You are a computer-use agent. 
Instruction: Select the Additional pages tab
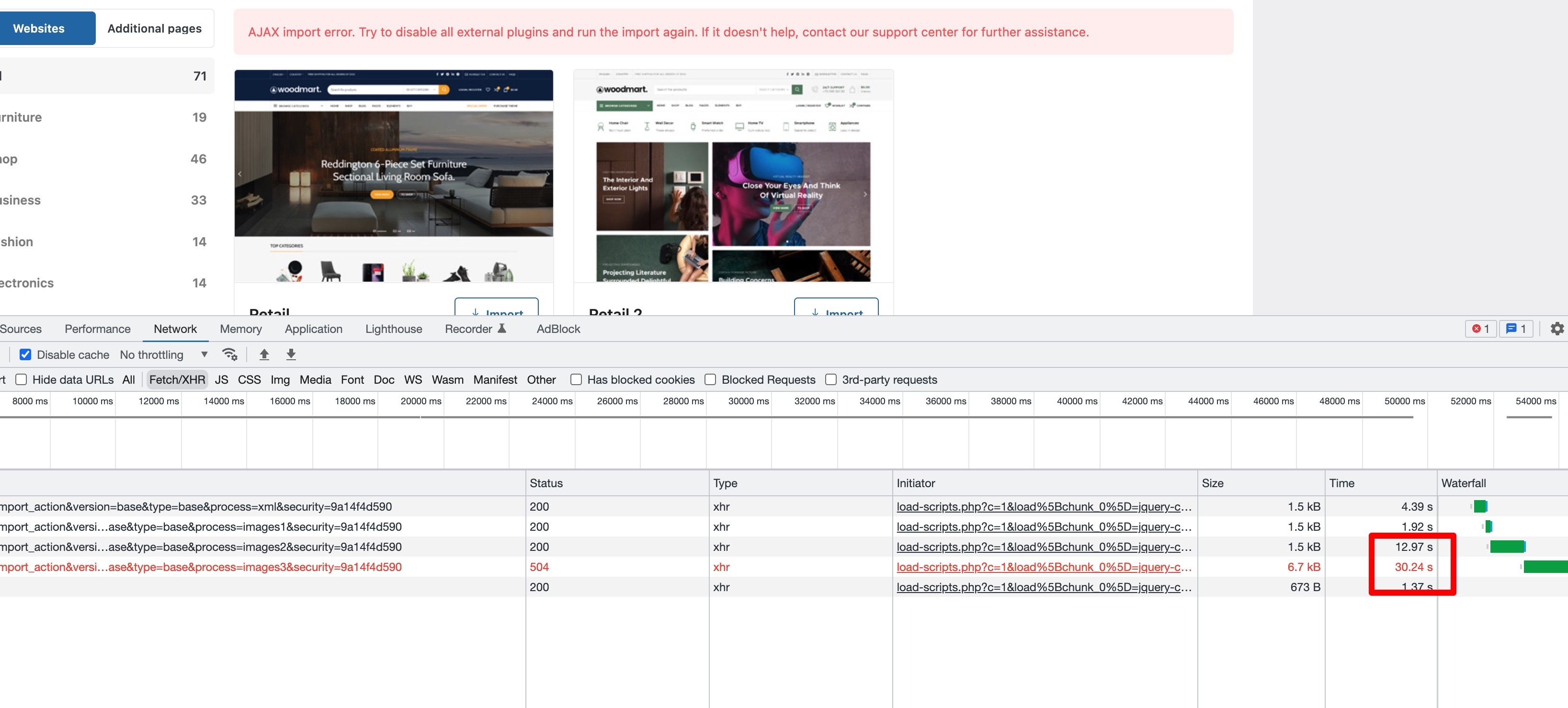point(155,29)
